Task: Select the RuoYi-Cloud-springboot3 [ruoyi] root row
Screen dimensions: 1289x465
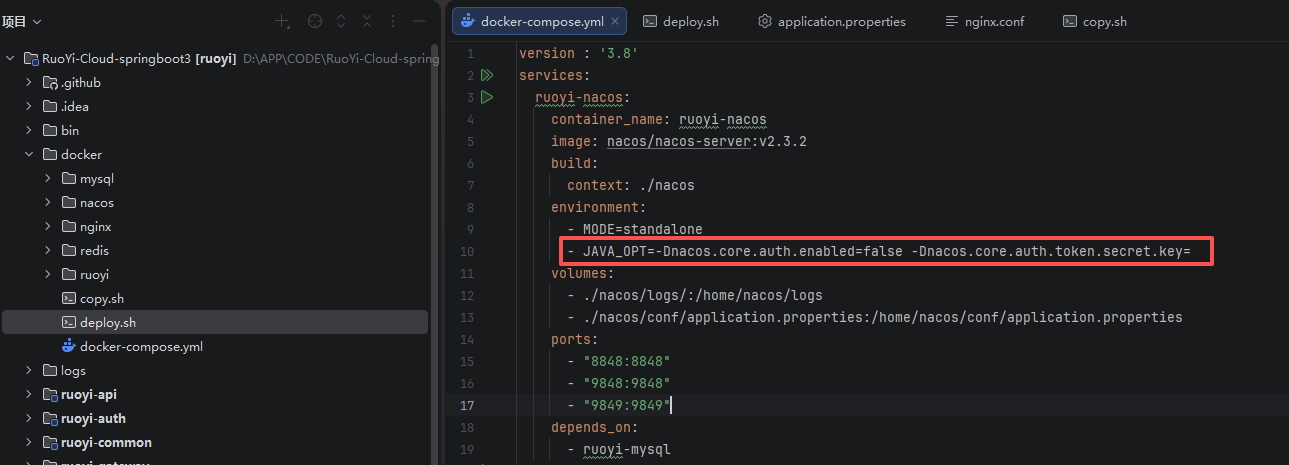Action: pyautogui.click(x=215, y=59)
